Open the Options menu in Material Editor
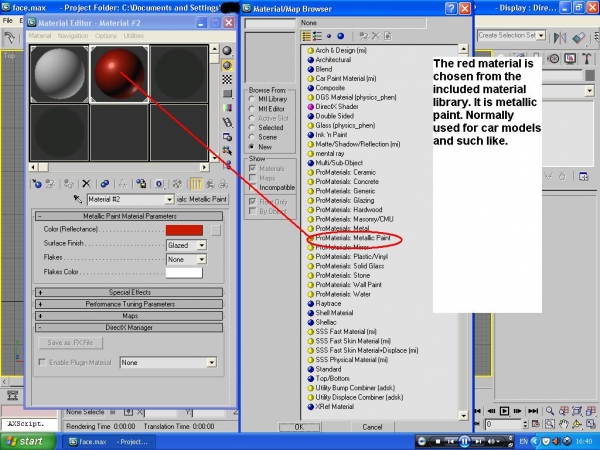 106,36
